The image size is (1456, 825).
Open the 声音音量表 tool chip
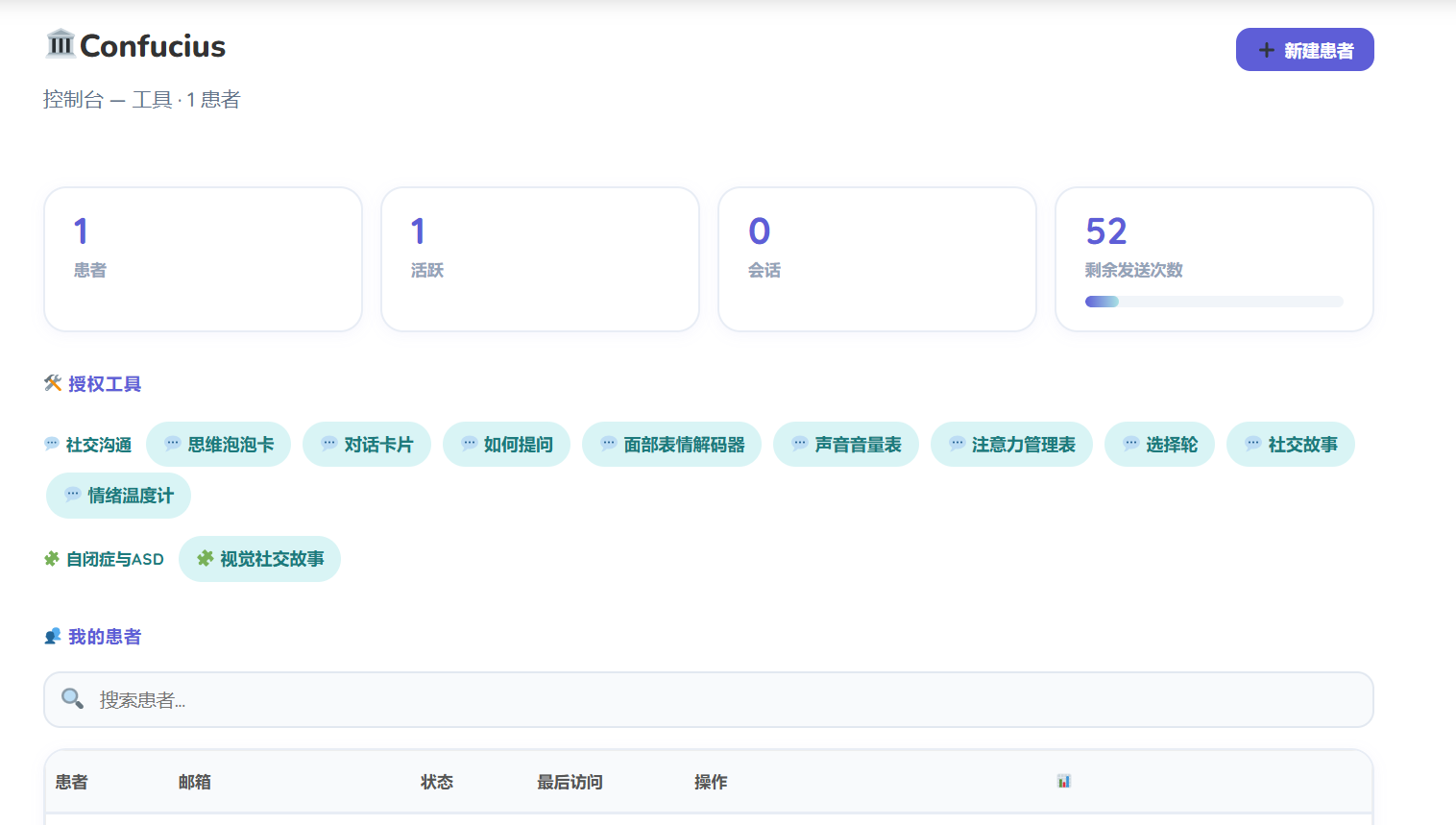pyautogui.click(x=846, y=445)
